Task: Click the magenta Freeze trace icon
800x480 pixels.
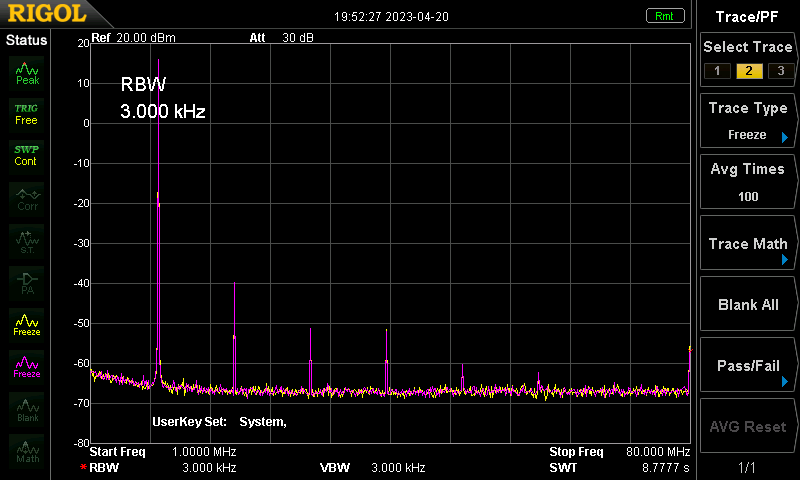Action: point(27,367)
